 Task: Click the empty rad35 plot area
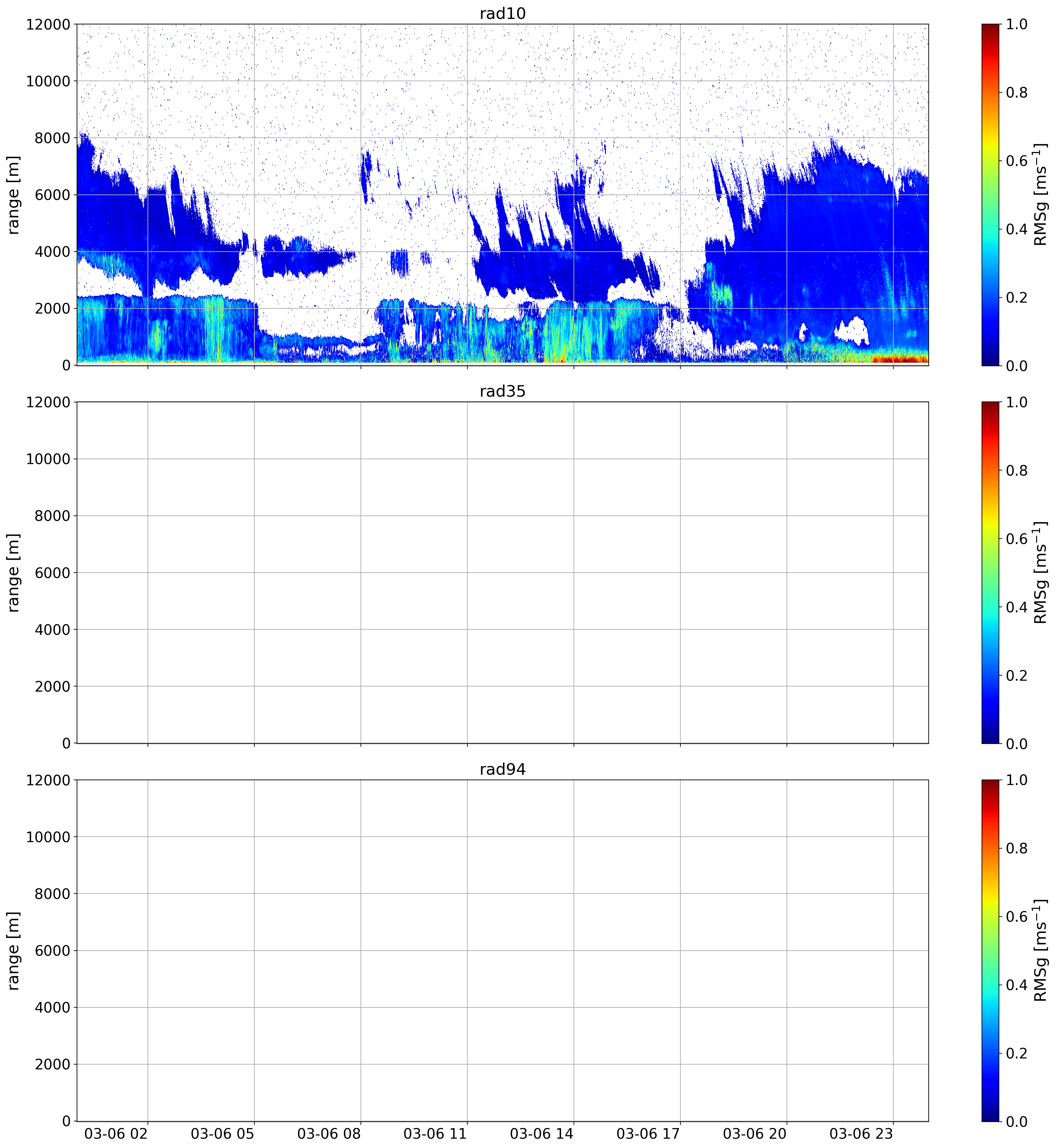[502, 572]
